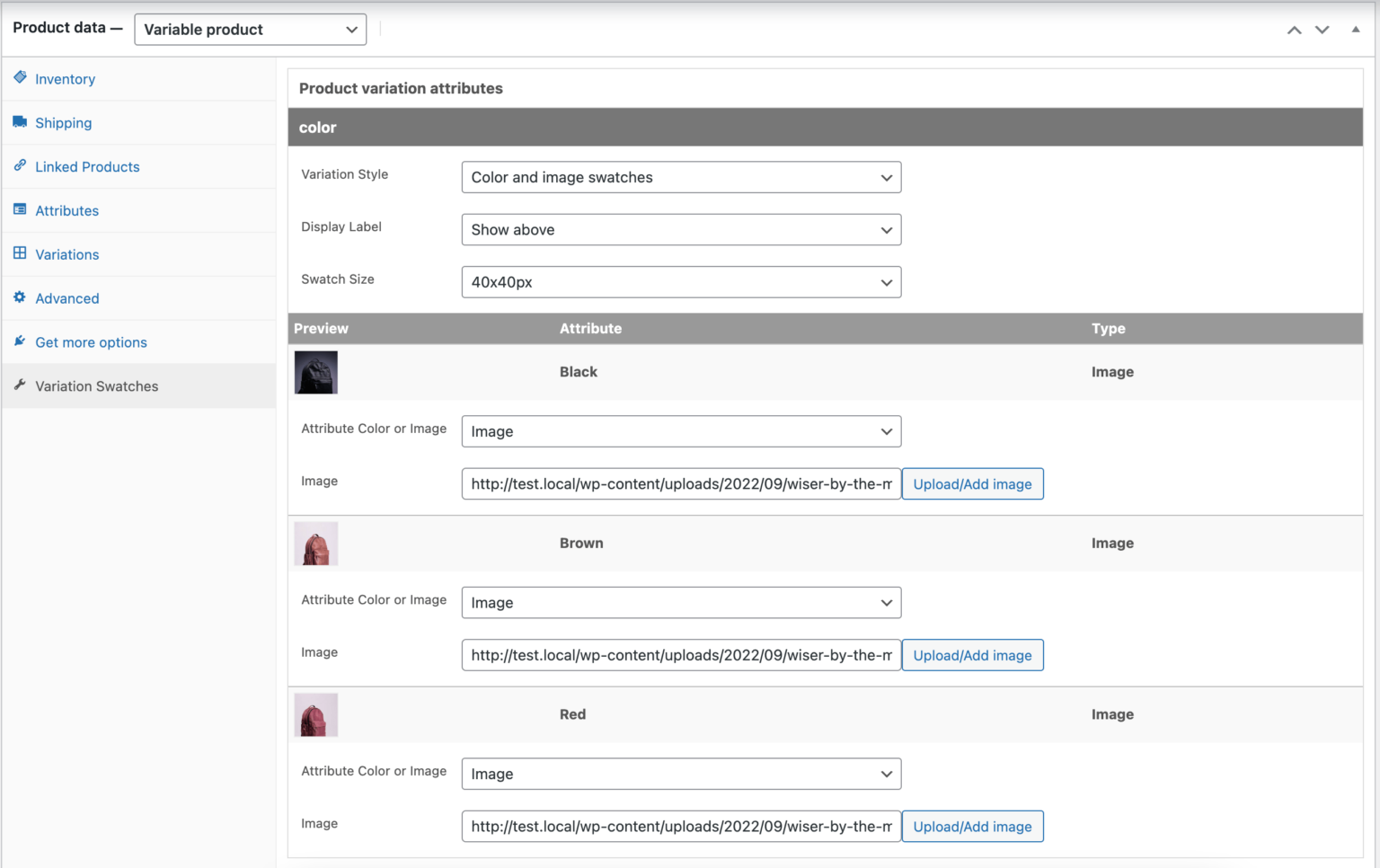Click Upload/Add image for Brown attribute
The width and height of the screenshot is (1380, 868).
pos(972,655)
